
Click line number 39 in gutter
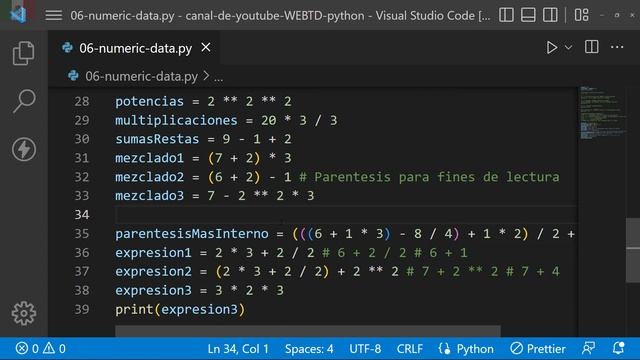coord(82,309)
